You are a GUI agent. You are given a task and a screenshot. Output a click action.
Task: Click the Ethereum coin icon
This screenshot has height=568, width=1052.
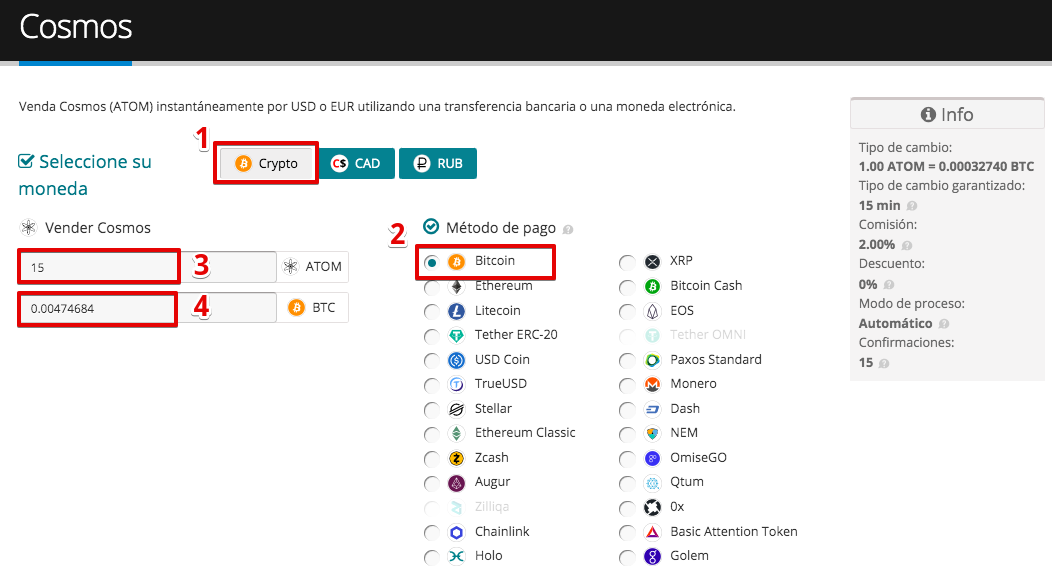point(456,287)
